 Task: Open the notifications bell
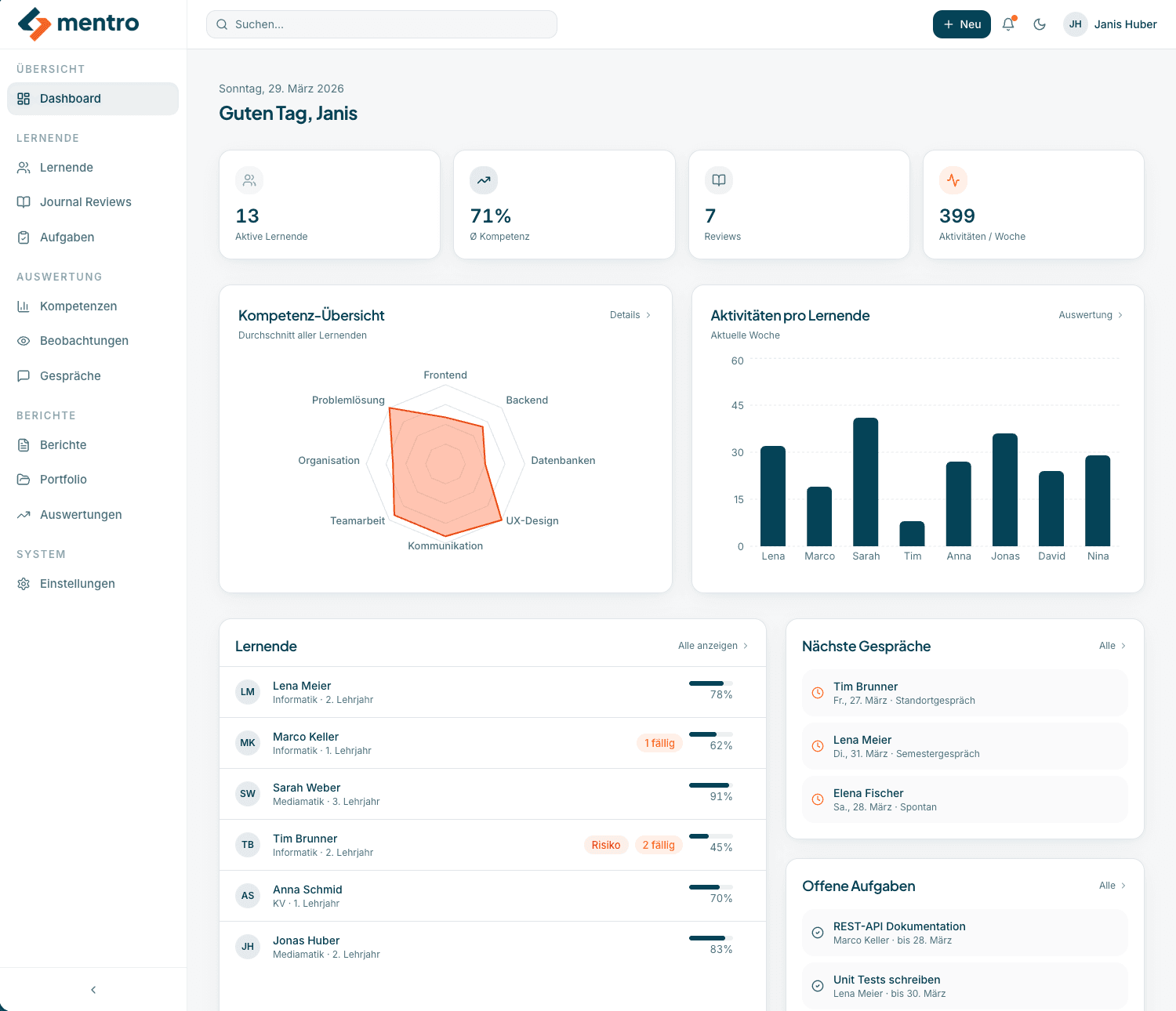point(1008,24)
